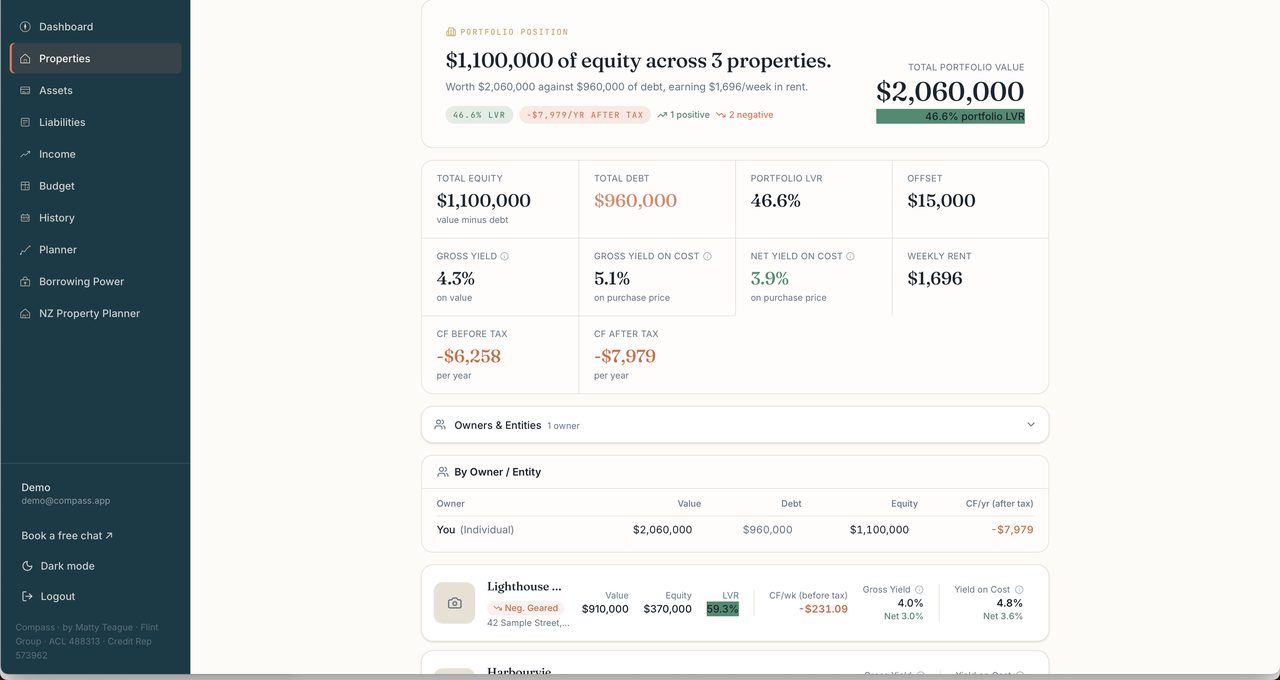
Task: Open the Lighthouse property title
Action: (524, 587)
